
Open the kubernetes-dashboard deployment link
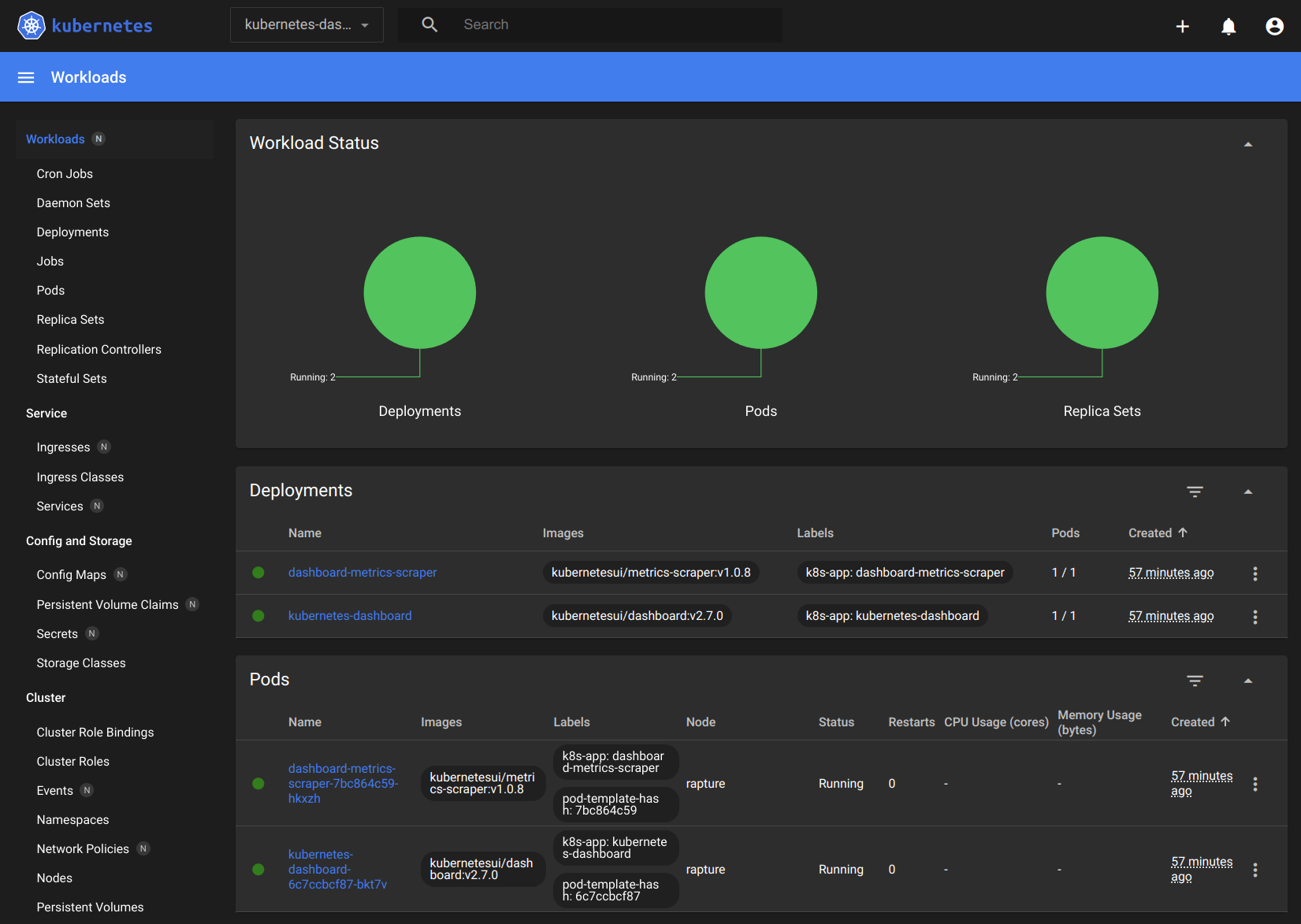[350, 616]
